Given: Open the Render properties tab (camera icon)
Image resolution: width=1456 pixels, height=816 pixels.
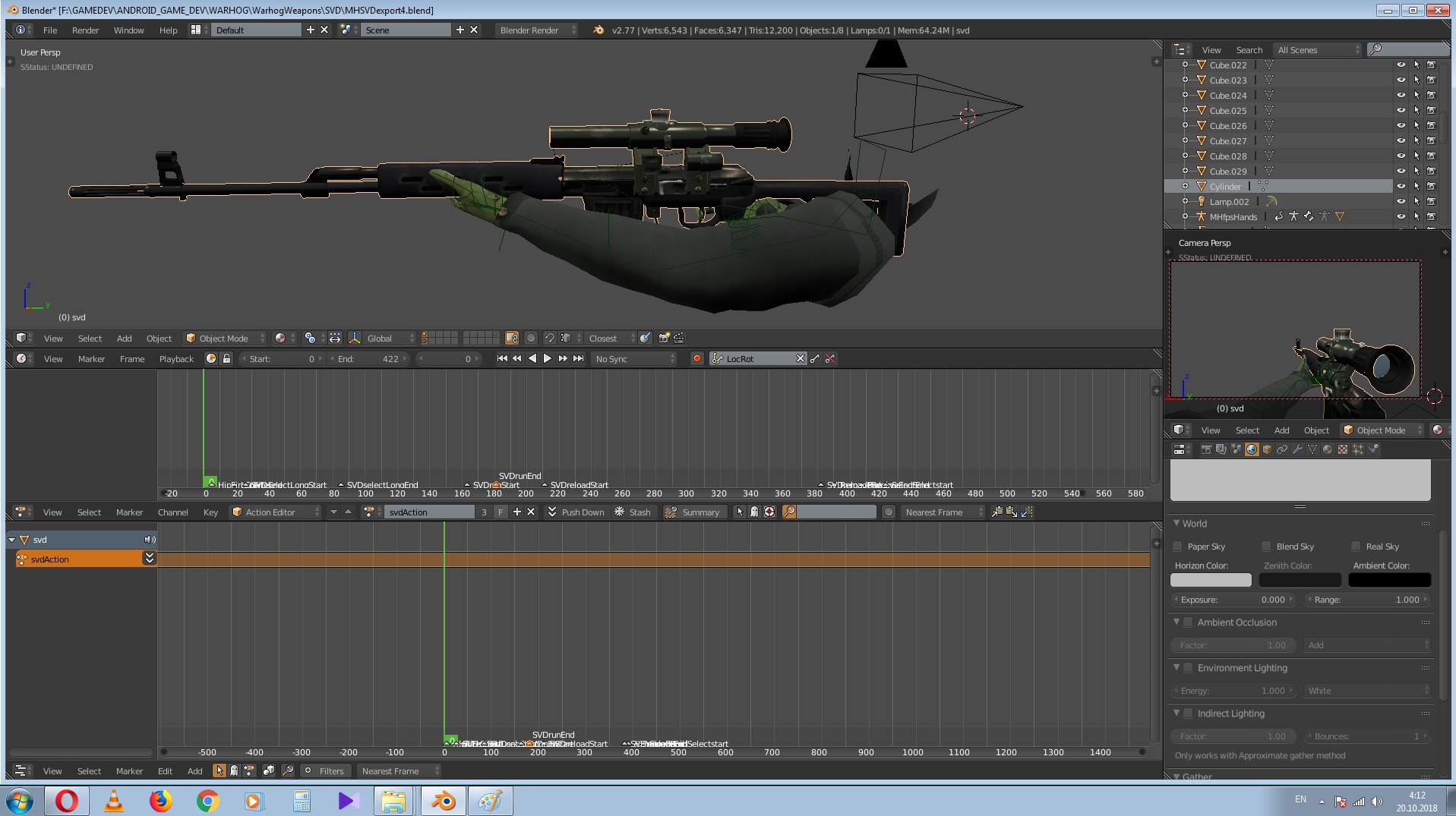Looking at the screenshot, I should pos(1206,449).
